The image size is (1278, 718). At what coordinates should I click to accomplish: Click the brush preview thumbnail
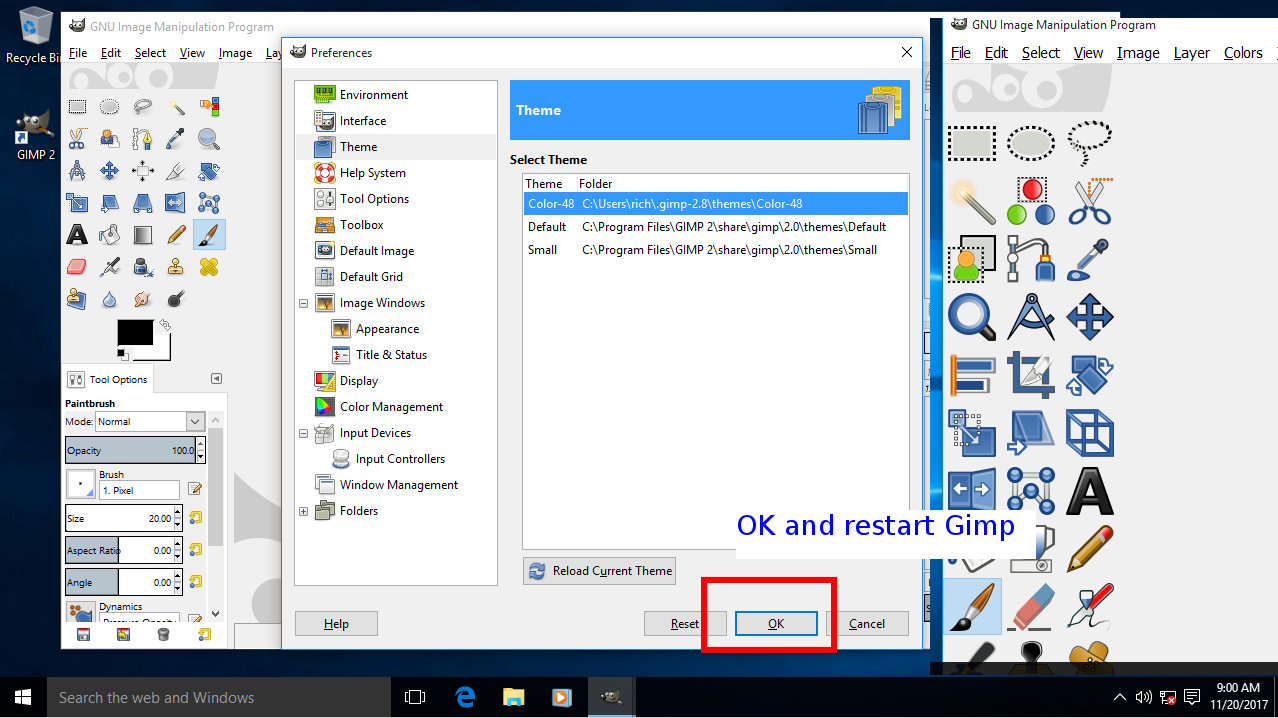click(80, 485)
